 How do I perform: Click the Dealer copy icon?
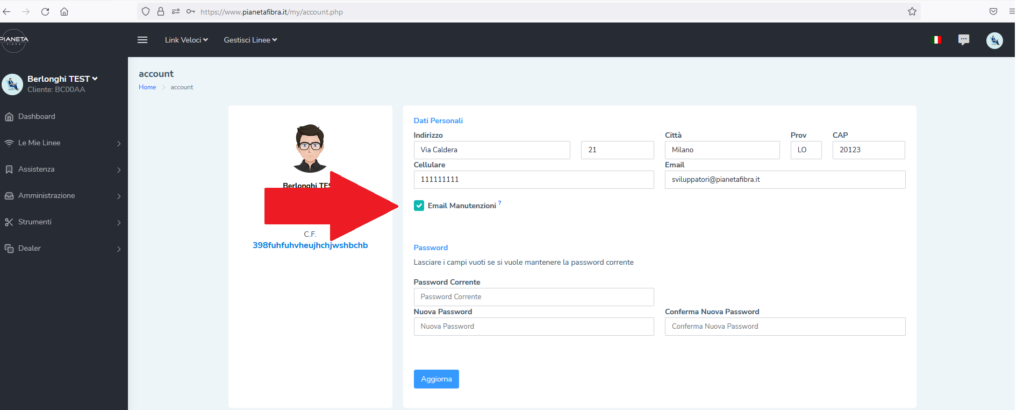click(x=9, y=249)
